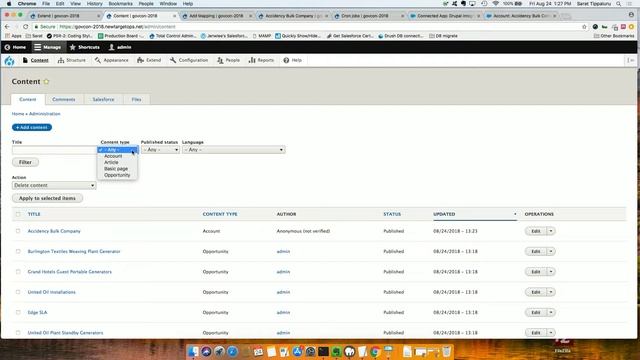Sort by the Title column header

34,214
